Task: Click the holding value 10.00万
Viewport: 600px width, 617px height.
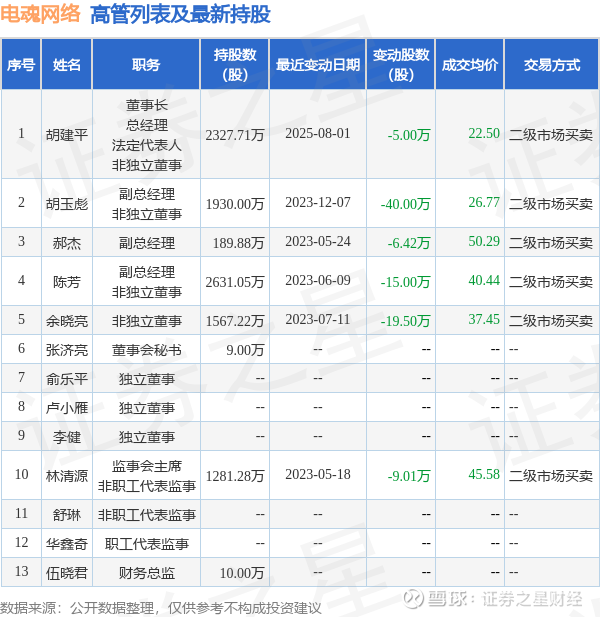Action: (242, 573)
